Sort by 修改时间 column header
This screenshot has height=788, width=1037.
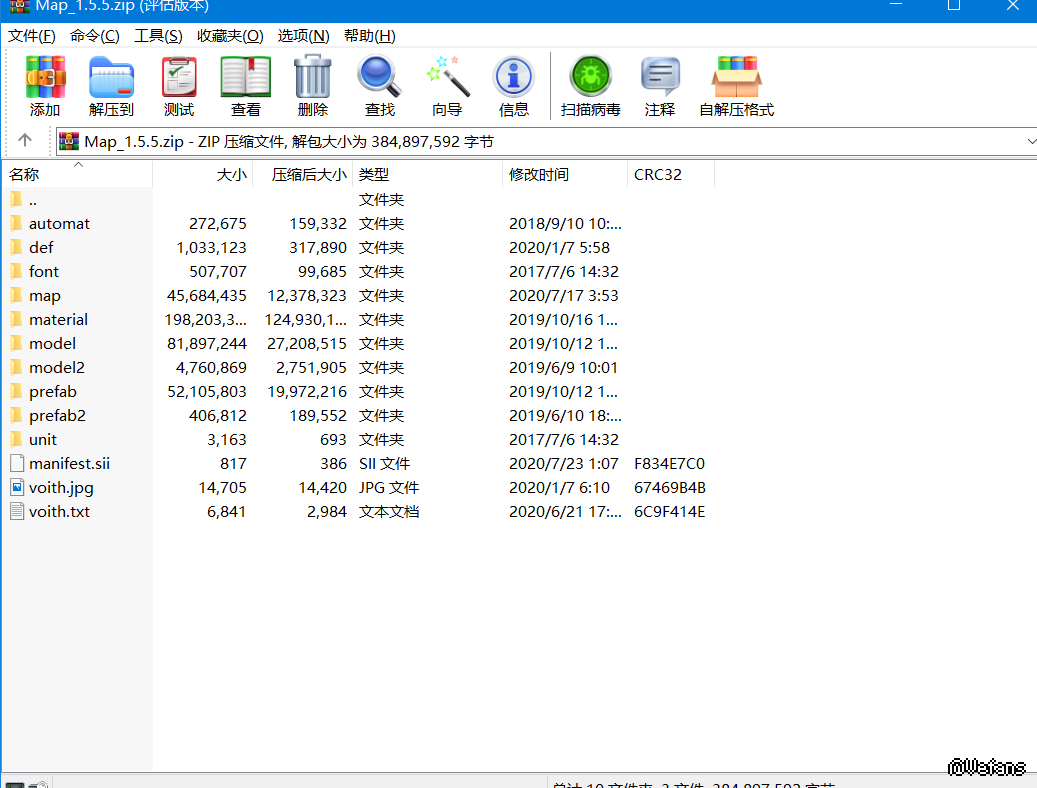[539, 174]
